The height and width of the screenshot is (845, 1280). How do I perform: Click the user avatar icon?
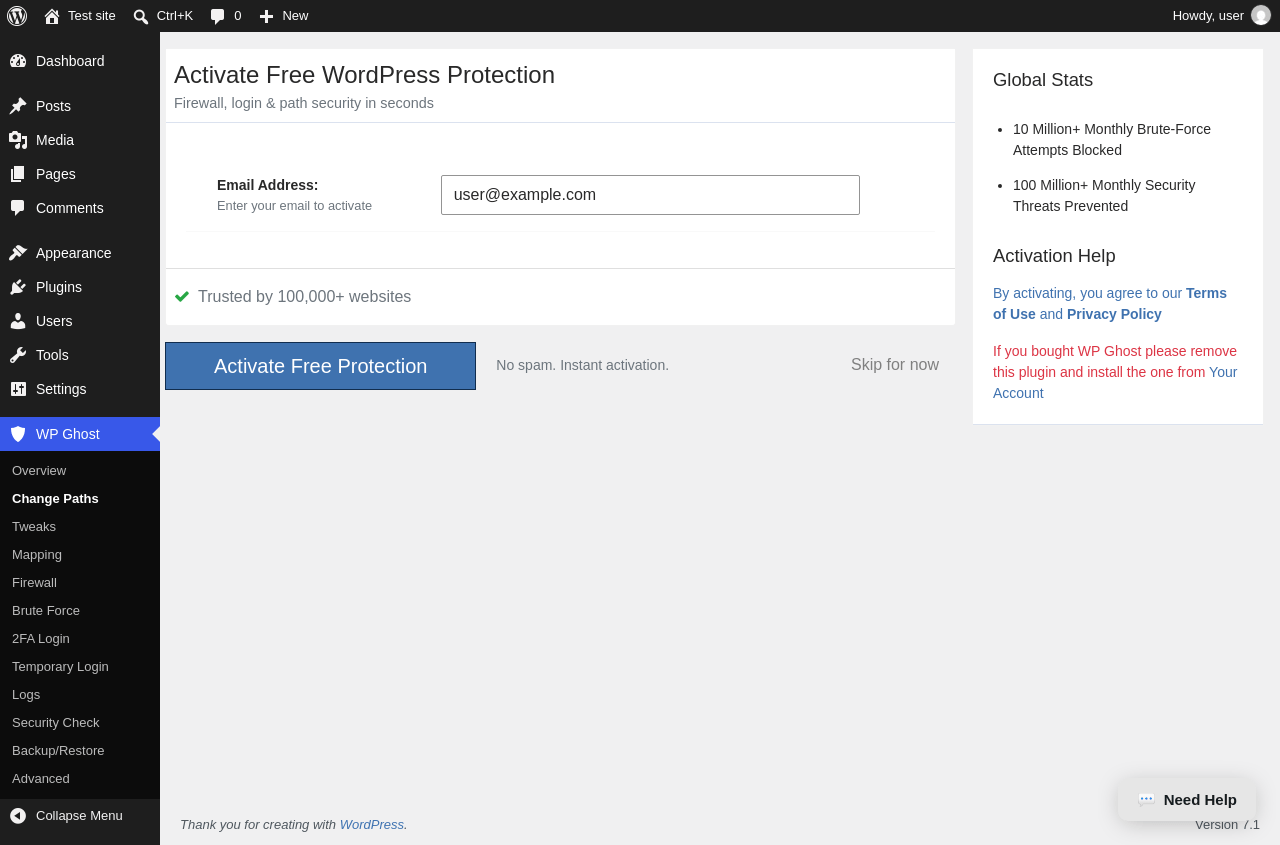click(1261, 15)
